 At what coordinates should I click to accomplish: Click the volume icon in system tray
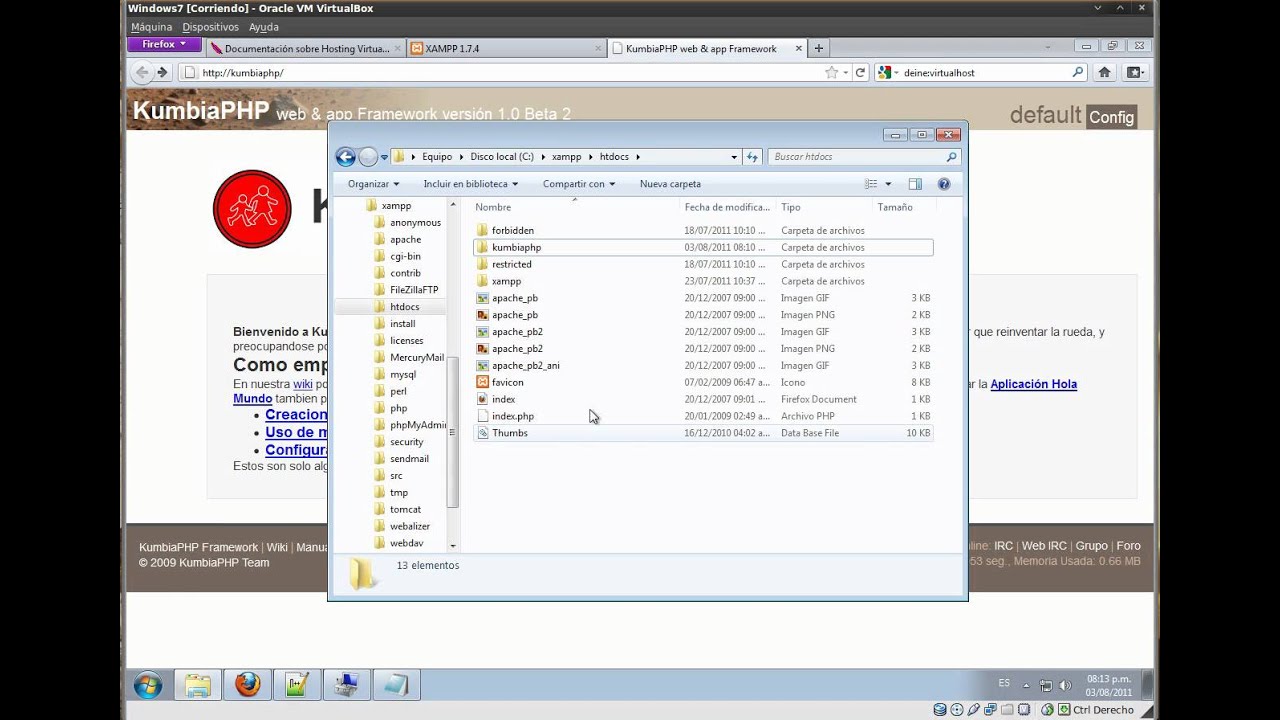tap(1065, 685)
